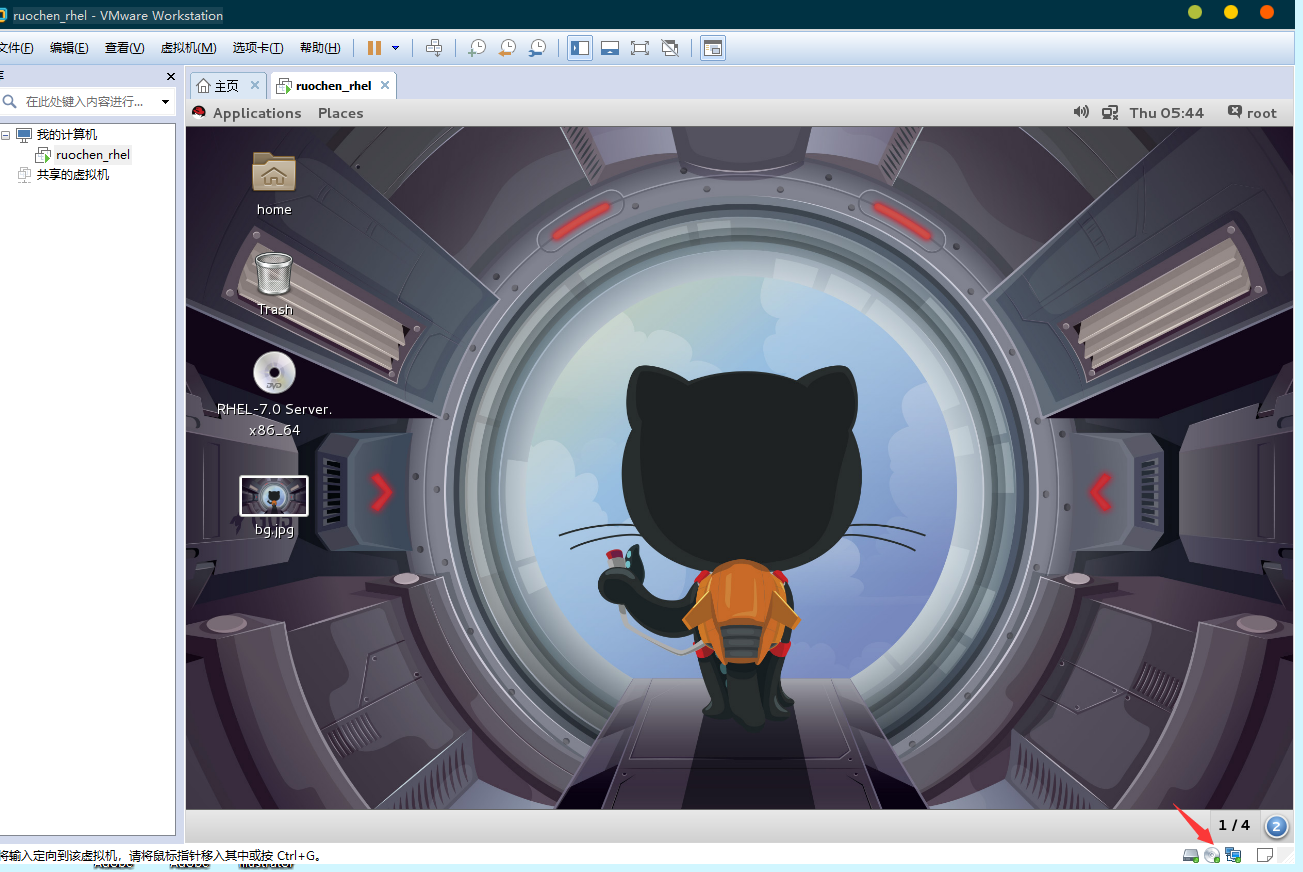Open the 编辑(E) menu

point(69,48)
